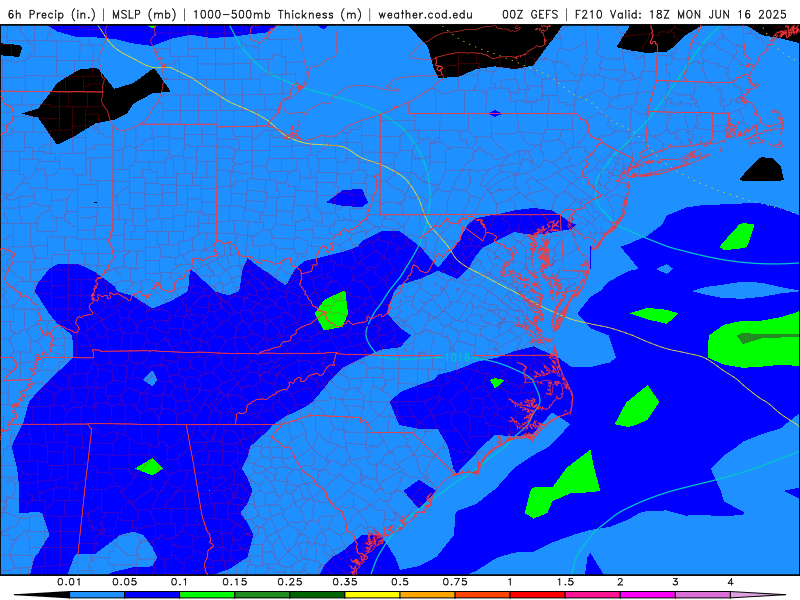
Task: Click the '1' legend value
Action: [x=510, y=582]
